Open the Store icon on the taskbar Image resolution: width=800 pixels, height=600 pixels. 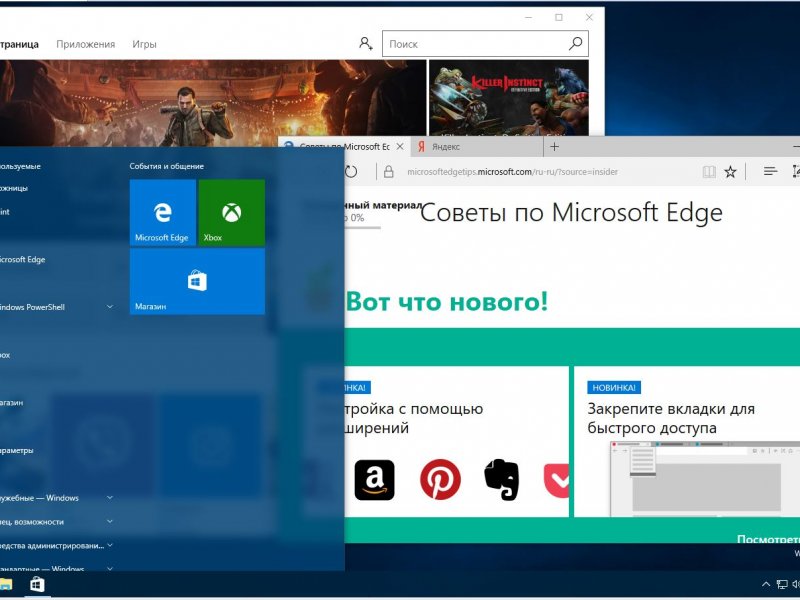(37, 585)
